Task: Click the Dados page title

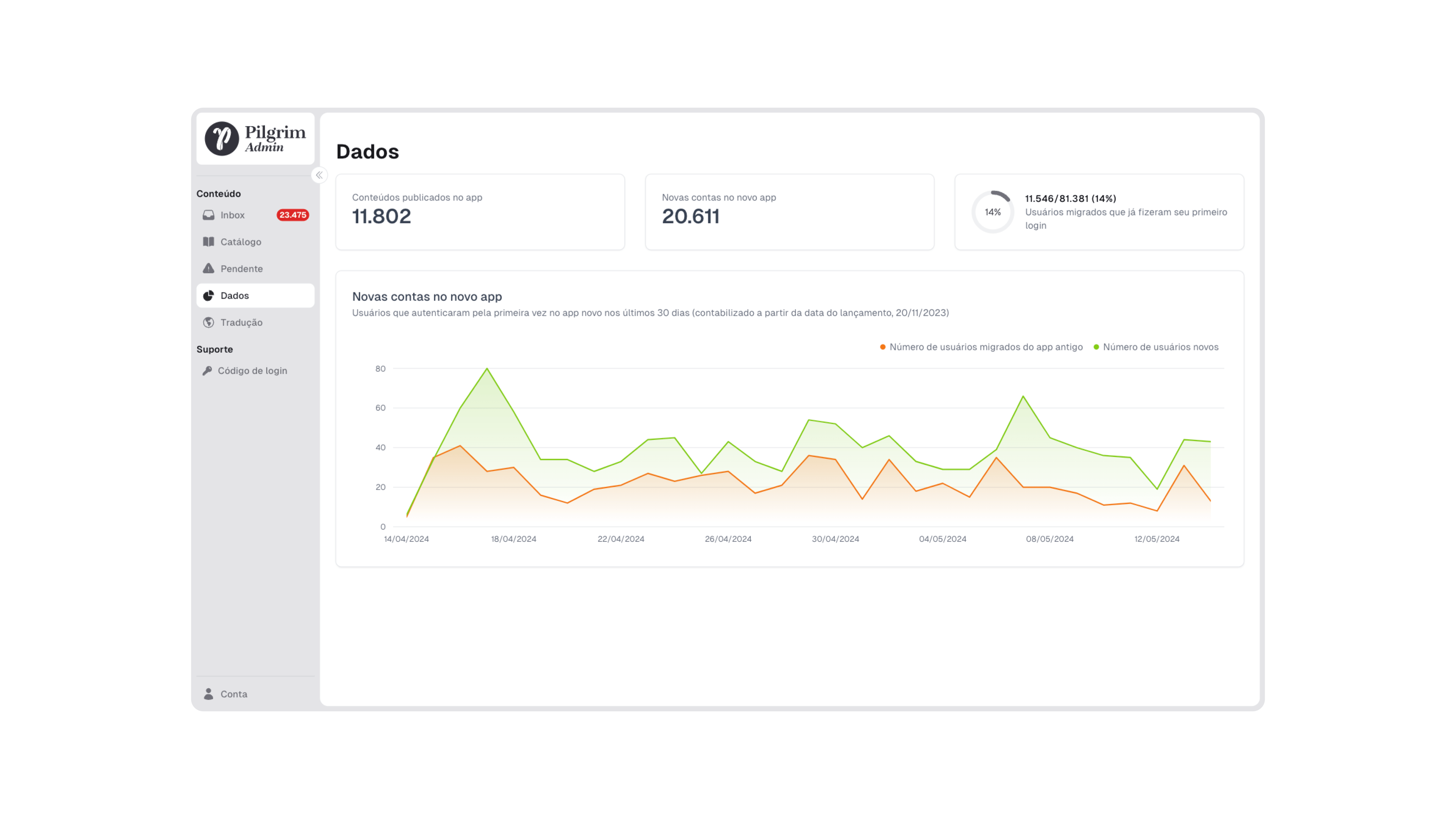Action: (367, 152)
